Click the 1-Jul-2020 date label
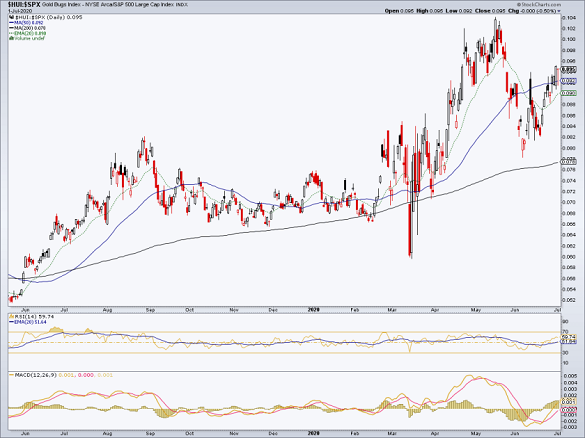This screenshot has height=438, width=585. tap(16, 11)
